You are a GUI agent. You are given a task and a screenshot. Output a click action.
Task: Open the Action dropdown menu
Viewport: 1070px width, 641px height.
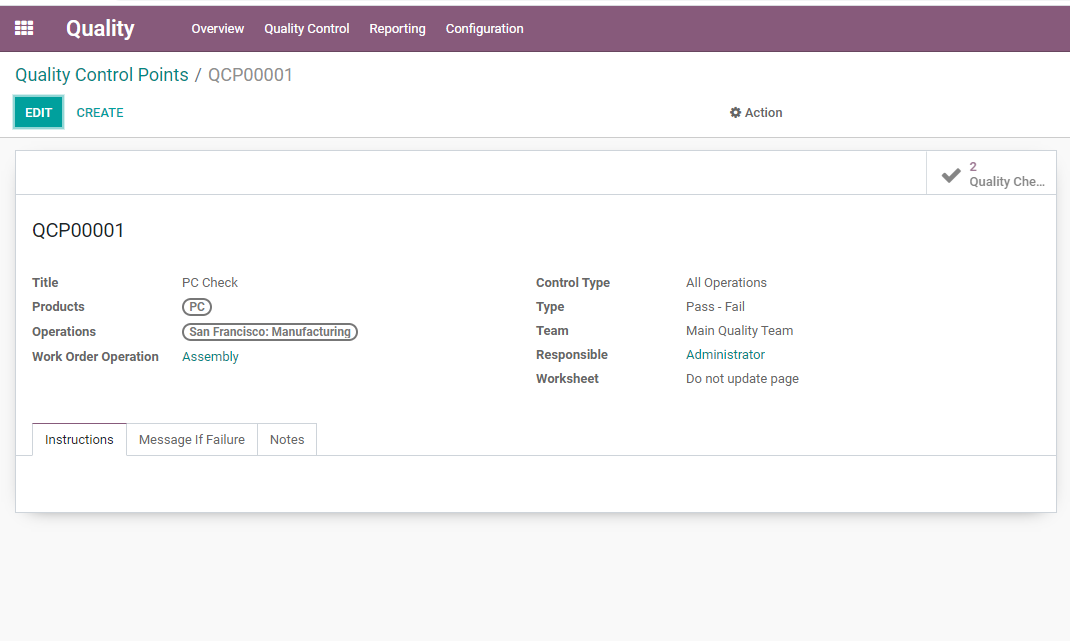[756, 113]
